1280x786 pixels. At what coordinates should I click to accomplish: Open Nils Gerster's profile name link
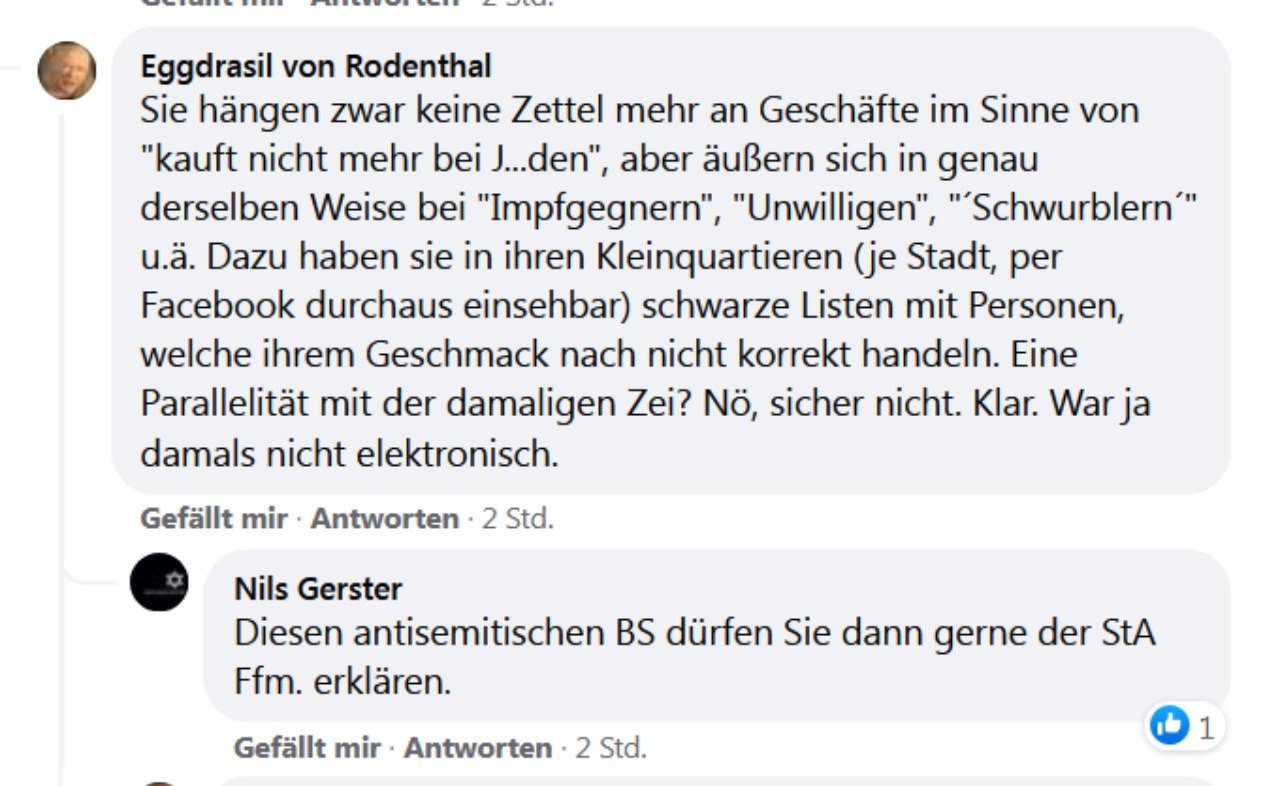tap(318, 588)
